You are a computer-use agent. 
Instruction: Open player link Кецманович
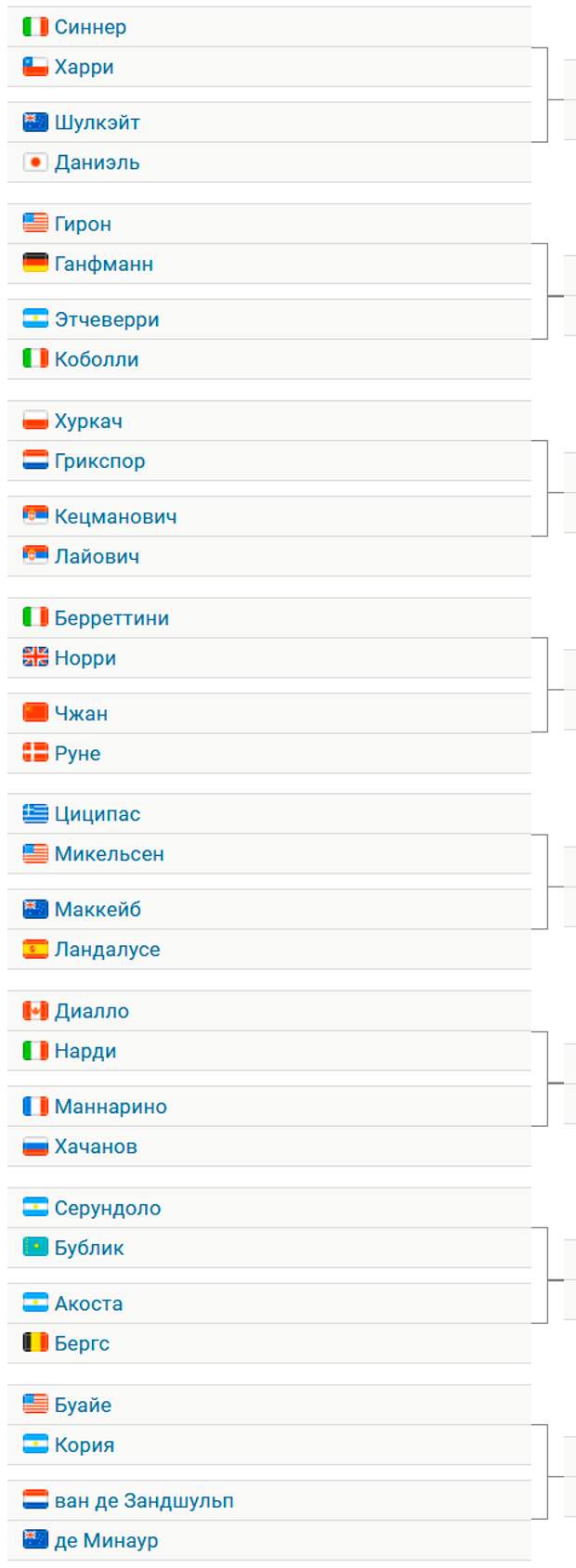click(115, 516)
